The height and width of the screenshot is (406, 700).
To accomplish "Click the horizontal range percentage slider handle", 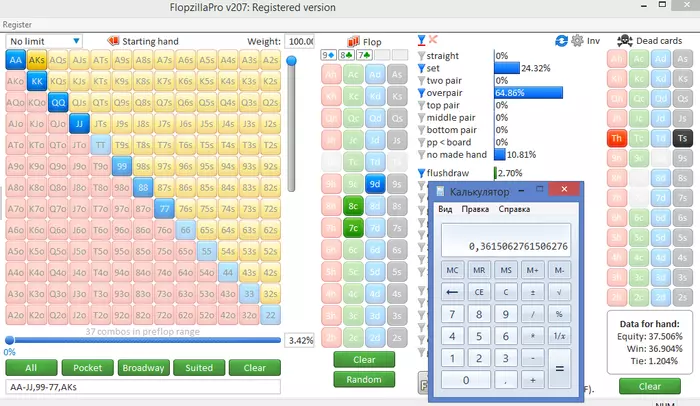I will 9,340.
